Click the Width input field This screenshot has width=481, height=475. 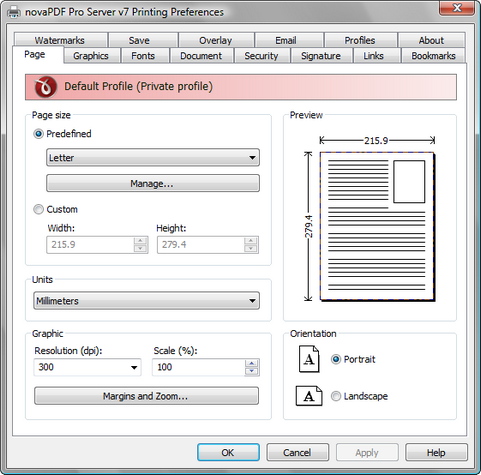(90, 245)
